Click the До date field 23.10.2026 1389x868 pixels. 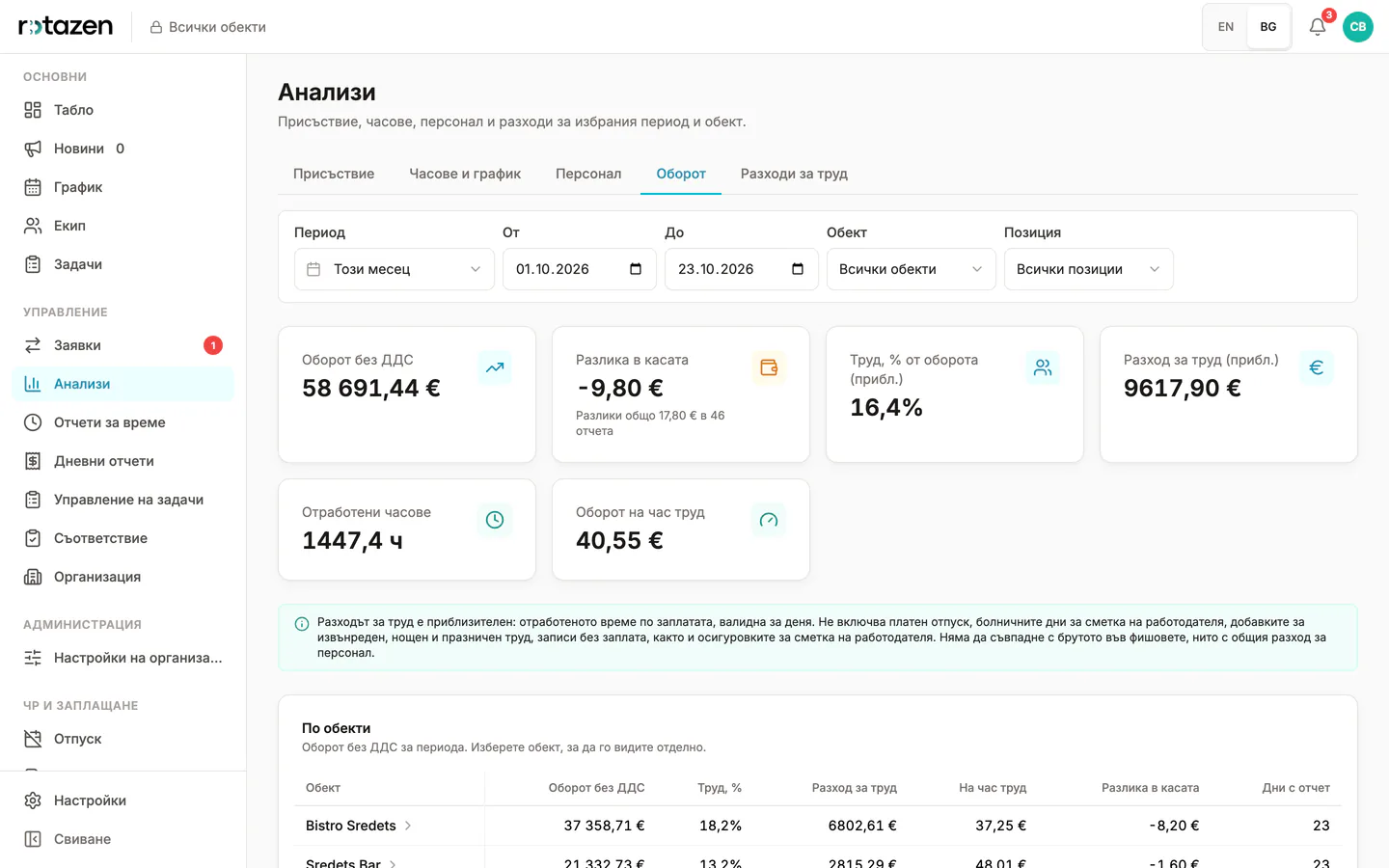point(742,269)
